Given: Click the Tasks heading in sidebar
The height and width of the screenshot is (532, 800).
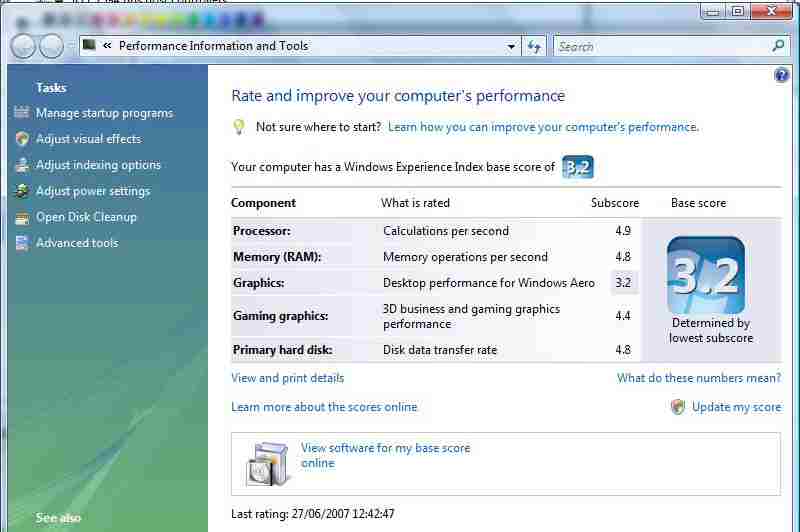Looking at the screenshot, I should (x=51, y=88).
